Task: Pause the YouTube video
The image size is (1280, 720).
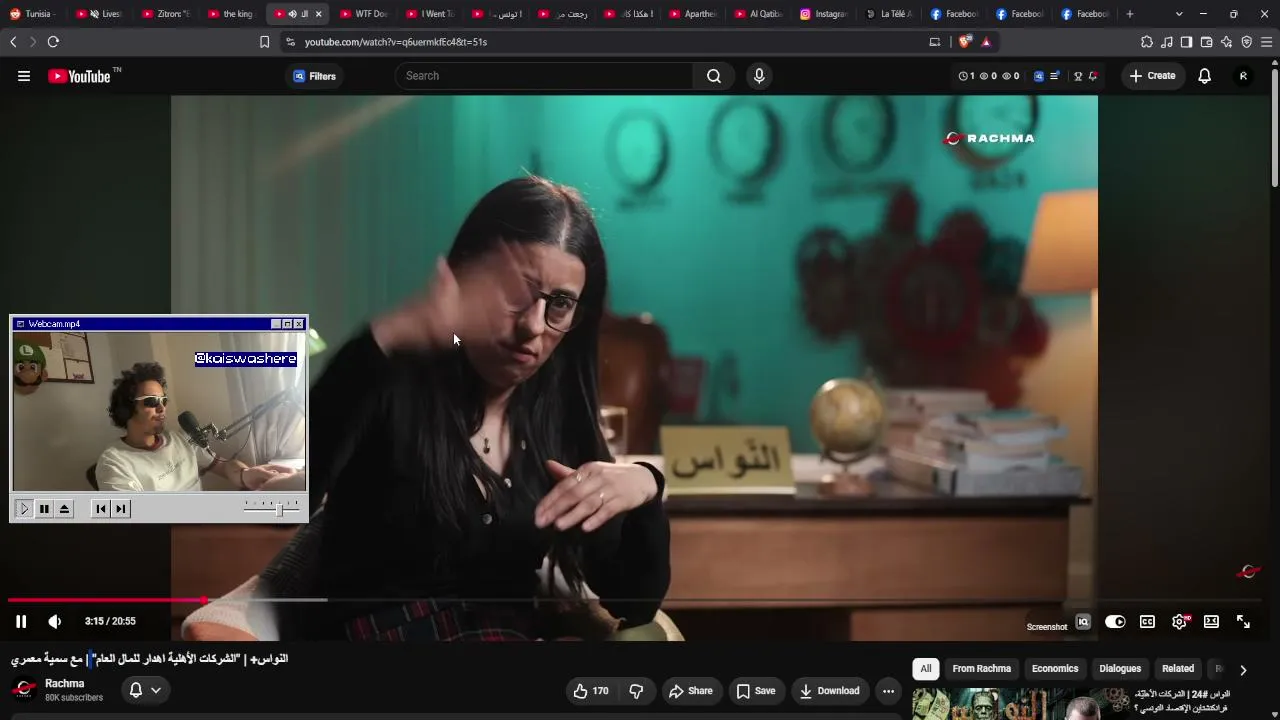Action: 21,621
